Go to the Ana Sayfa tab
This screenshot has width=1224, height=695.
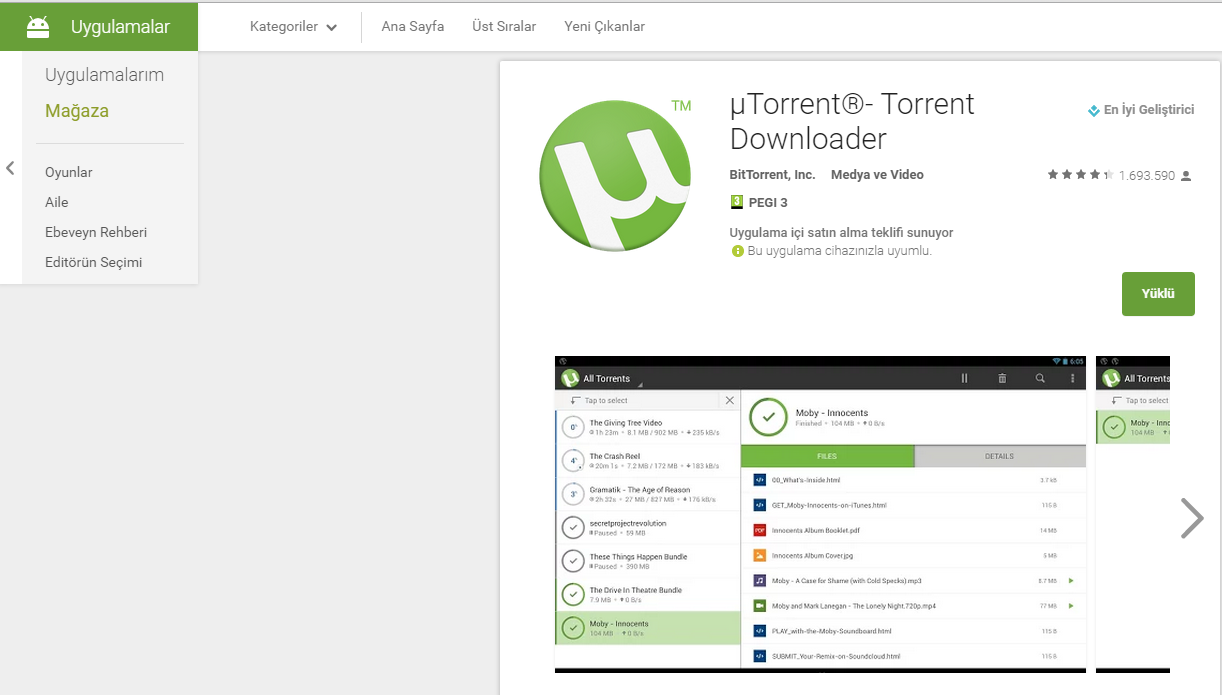click(x=413, y=27)
